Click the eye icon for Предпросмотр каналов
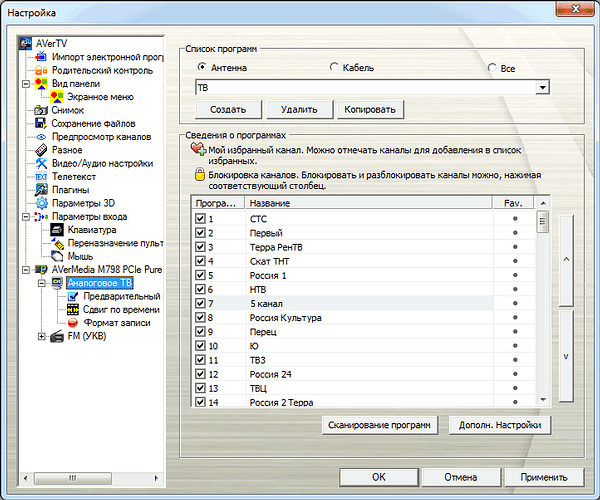The width and height of the screenshot is (600, 500). tap(41, 137)
